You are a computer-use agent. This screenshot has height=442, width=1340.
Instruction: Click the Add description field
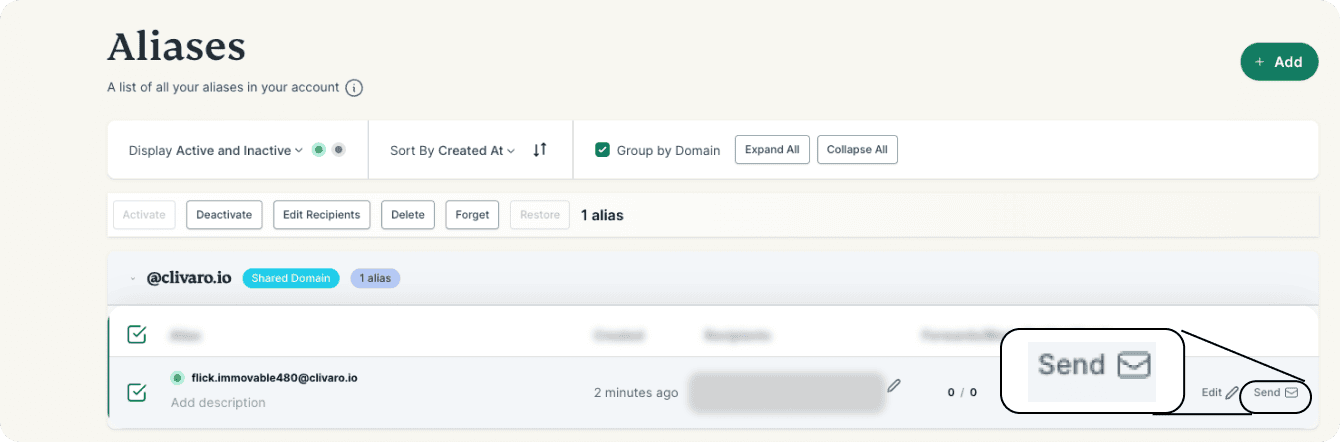click(x=218, y=403)
